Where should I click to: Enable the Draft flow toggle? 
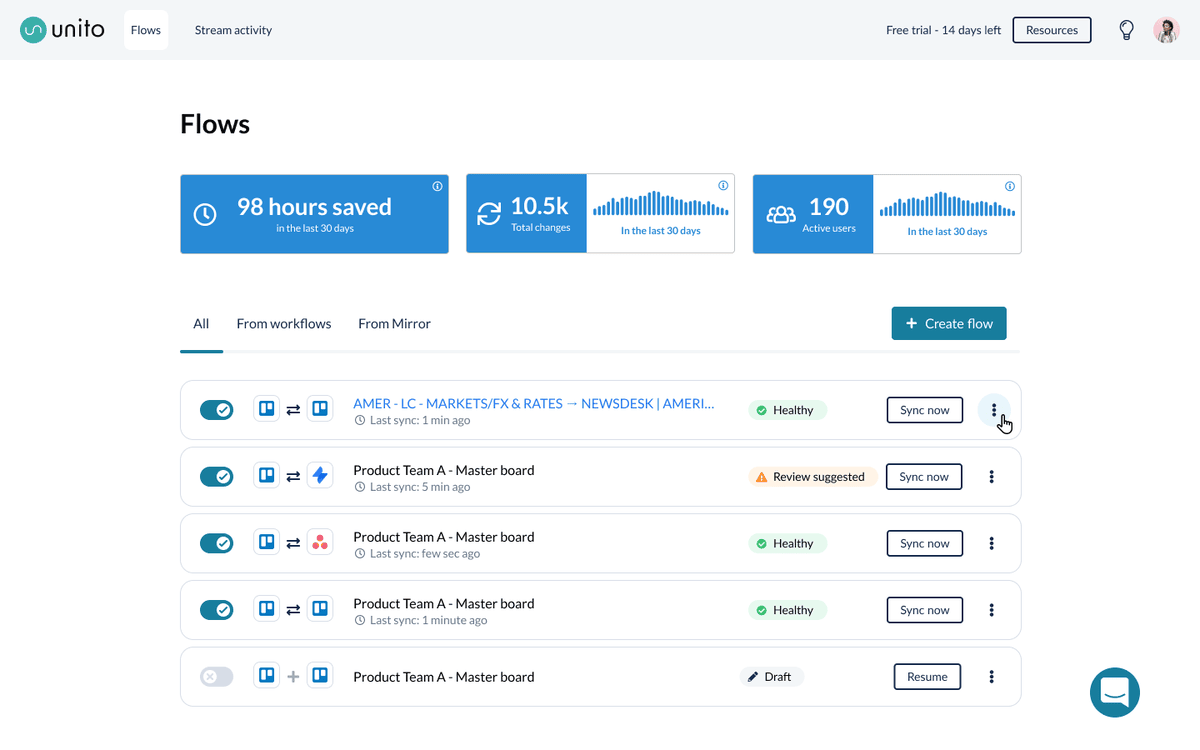216,677
